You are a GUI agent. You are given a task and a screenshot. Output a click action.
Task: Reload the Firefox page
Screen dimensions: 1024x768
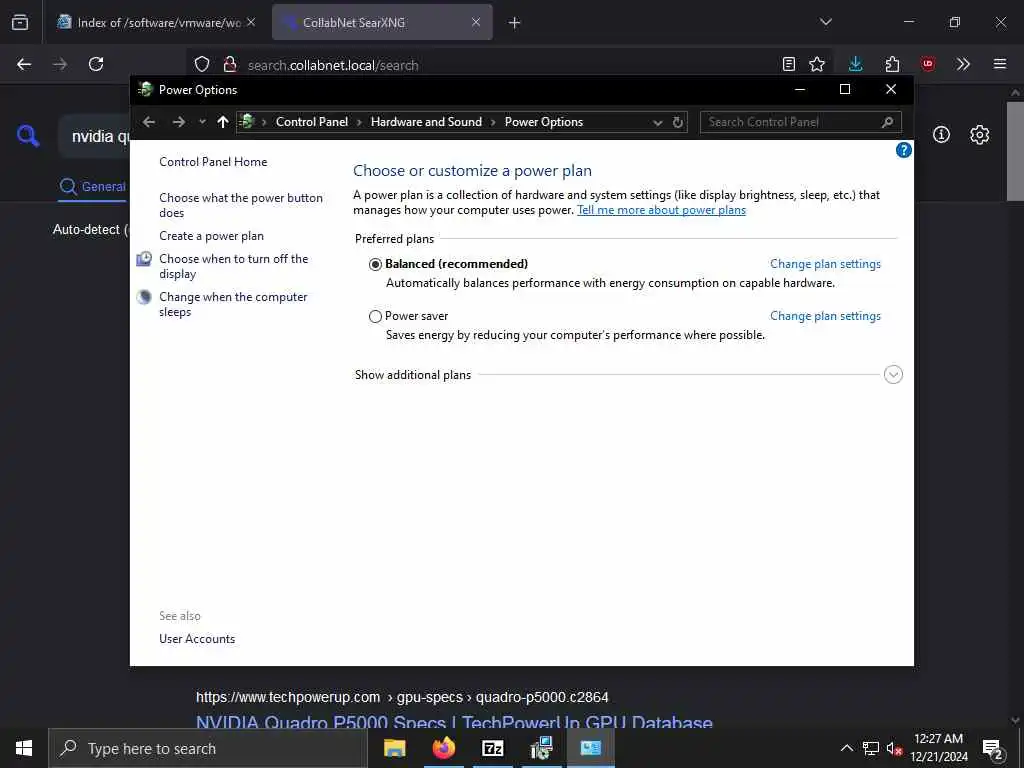click(x=96, y=64)
